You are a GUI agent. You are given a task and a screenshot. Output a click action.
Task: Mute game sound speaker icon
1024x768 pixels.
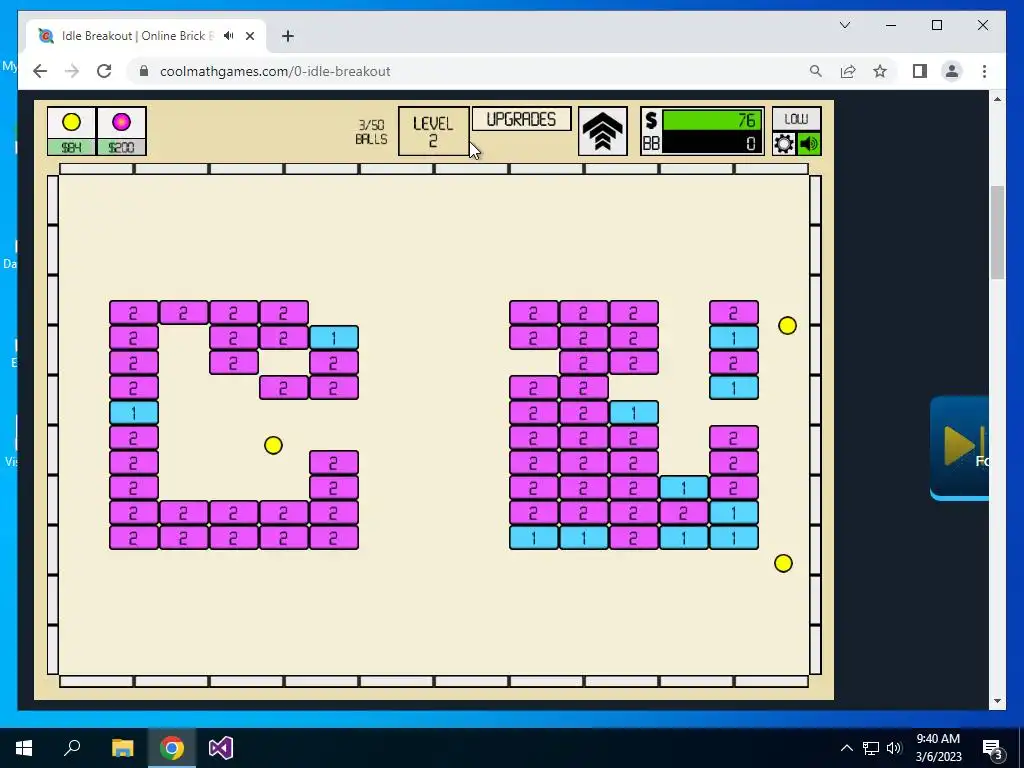(x=809, y=144)
